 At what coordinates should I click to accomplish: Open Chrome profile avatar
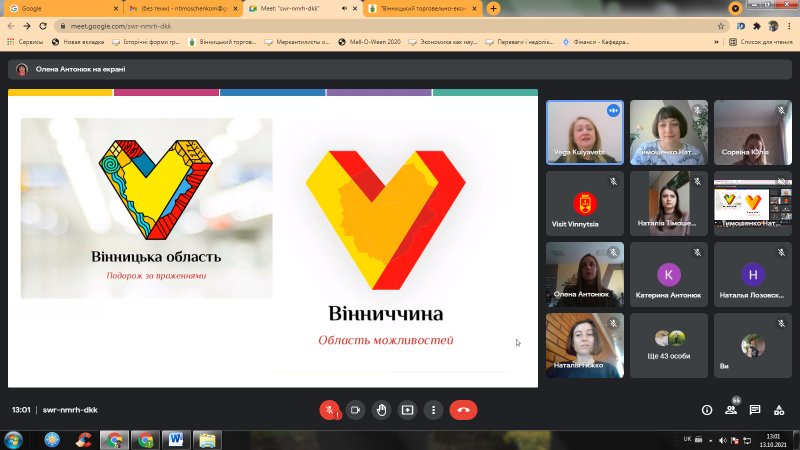773,26
